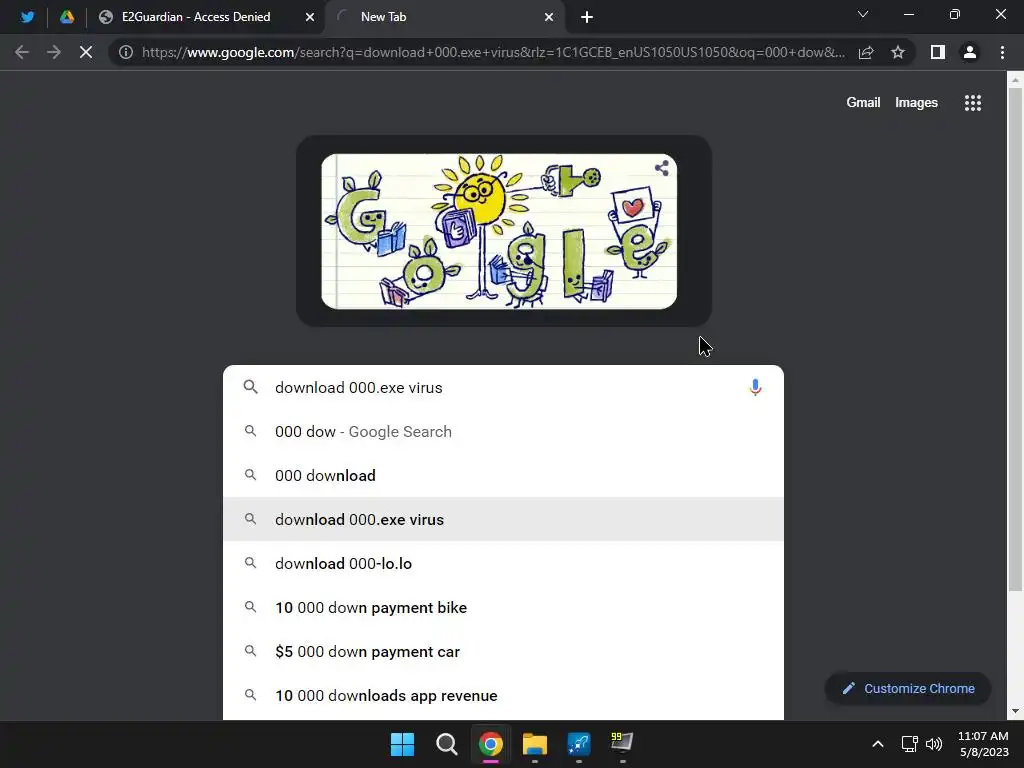Open Chrome's three-dot menu

pyautogui.click(x=1002, y=52)
